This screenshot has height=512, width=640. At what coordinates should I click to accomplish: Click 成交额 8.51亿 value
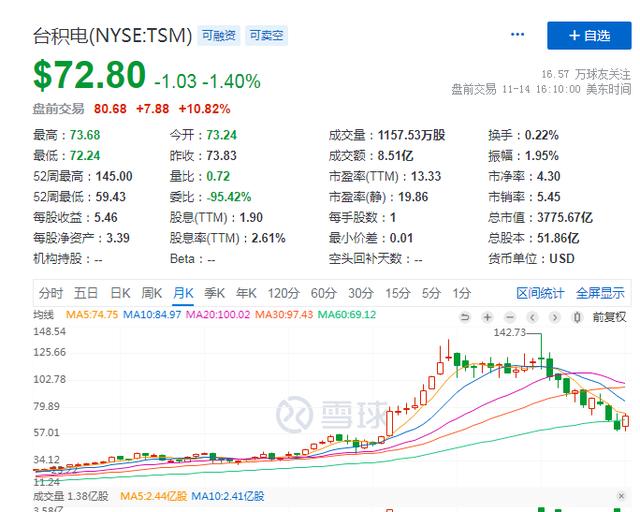tap(396, 156)
